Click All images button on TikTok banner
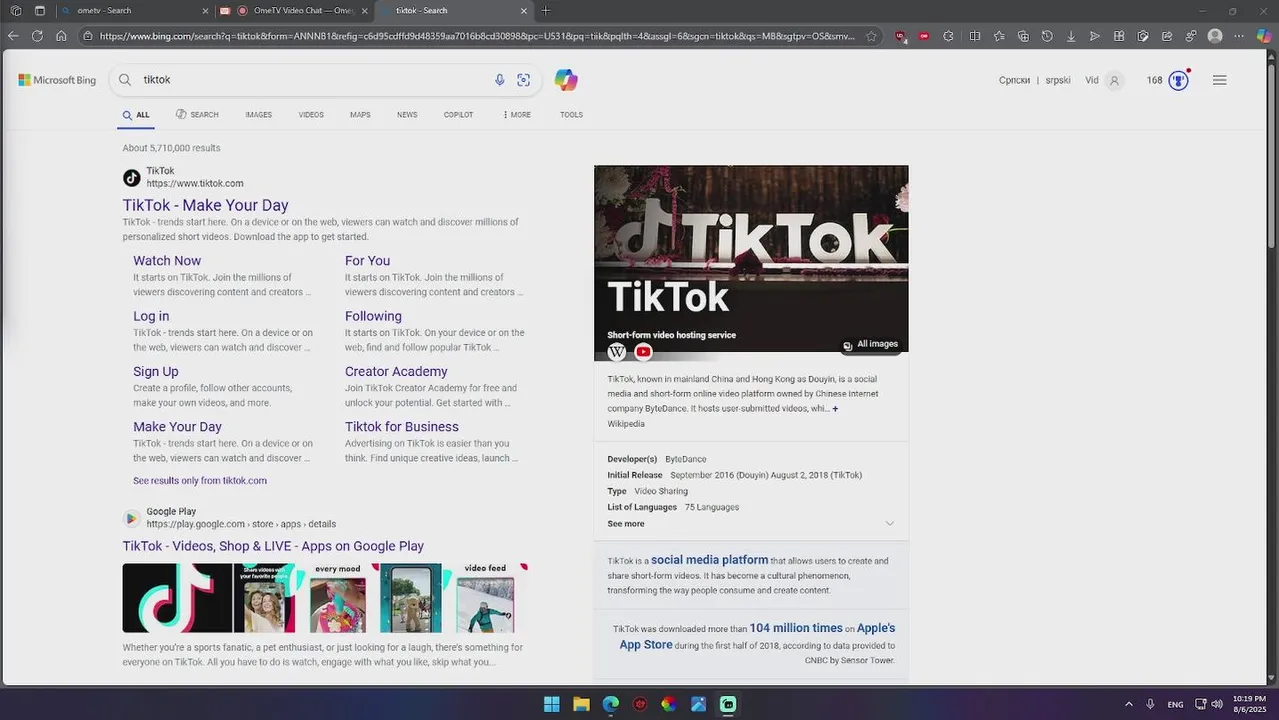The width and height of the screenshot is (1279, 720). (x=870, y=344)
